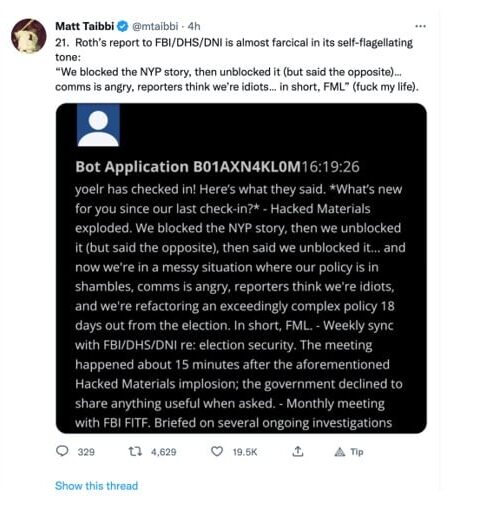Click the retweet arrows icon
480x518 pixels.
coord(135,451)
